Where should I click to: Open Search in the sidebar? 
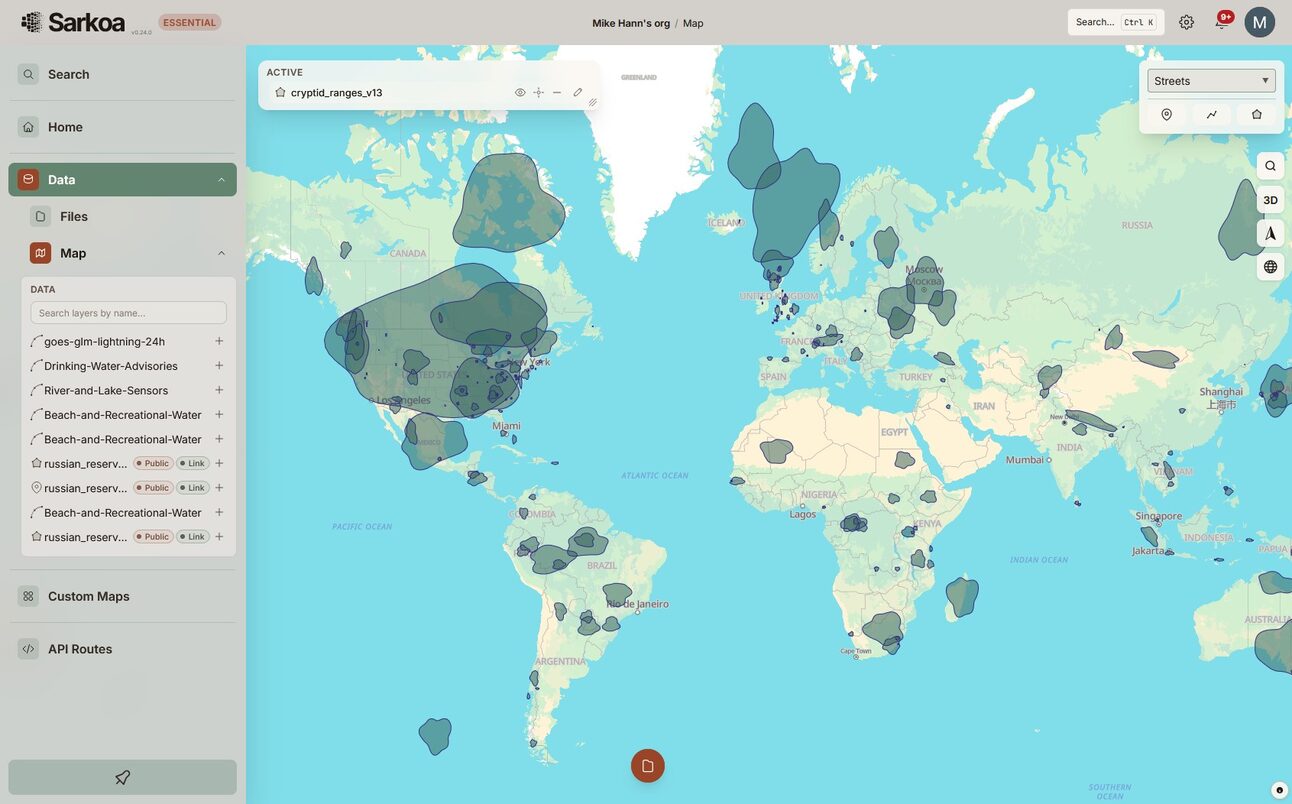[x=123, y=74]
